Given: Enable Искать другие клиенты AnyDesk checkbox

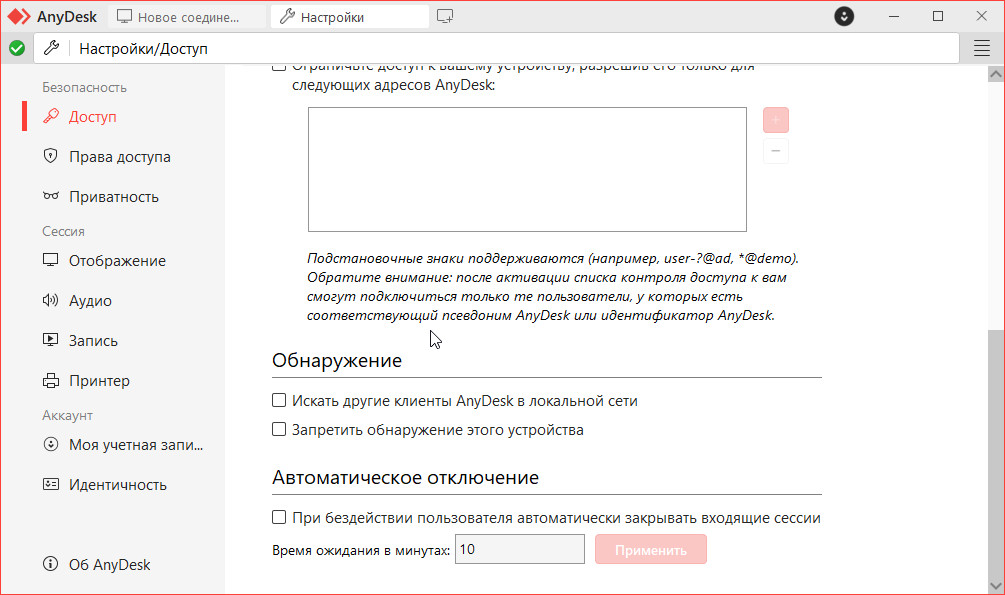Looking at the screenshot, I should 280,401.
